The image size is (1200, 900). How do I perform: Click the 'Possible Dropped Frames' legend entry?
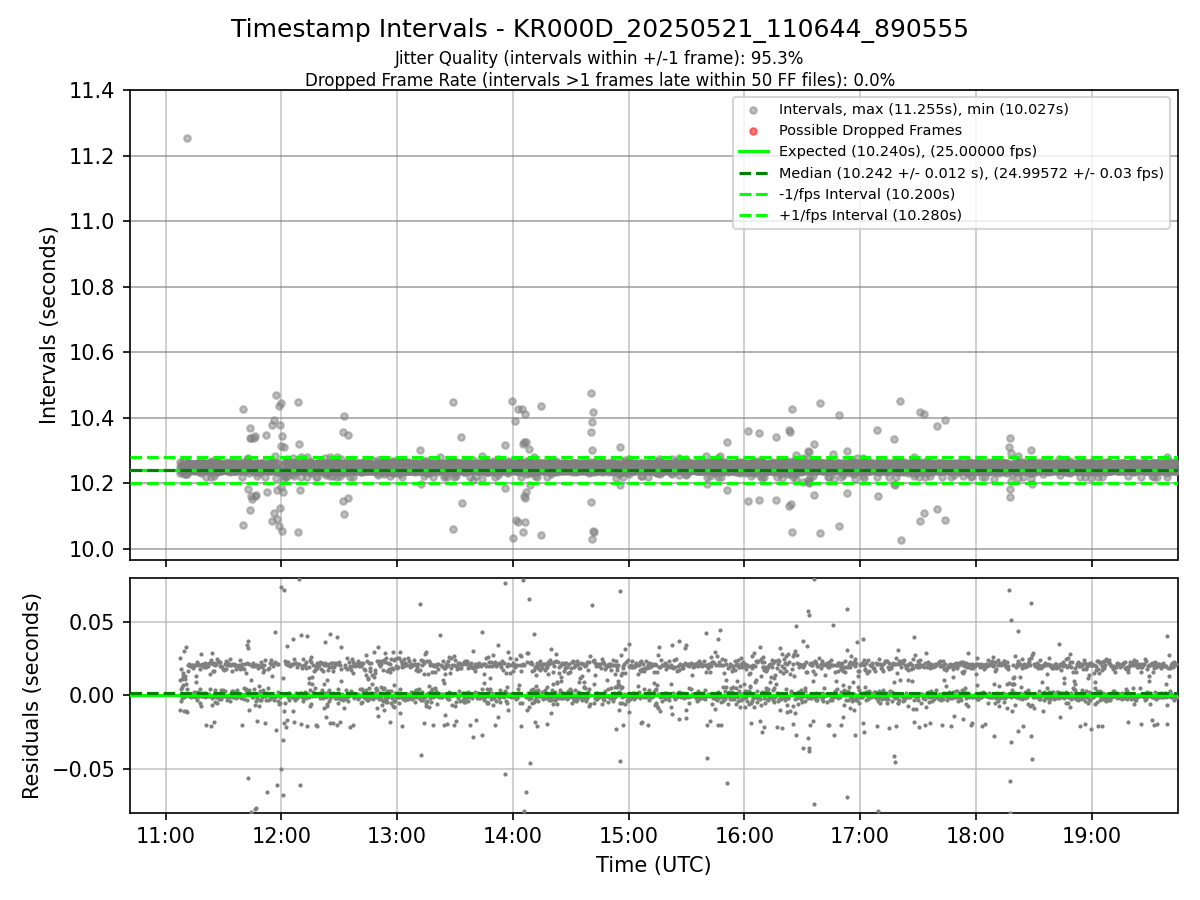coord(870,130)
